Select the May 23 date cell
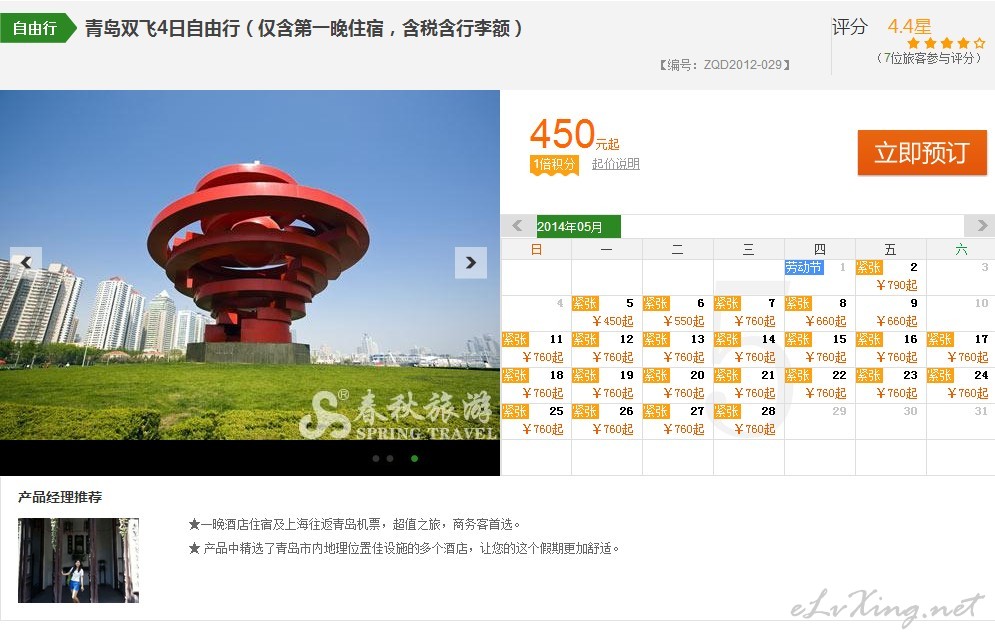The image size is (995, 641). click(x=890, y=385)
